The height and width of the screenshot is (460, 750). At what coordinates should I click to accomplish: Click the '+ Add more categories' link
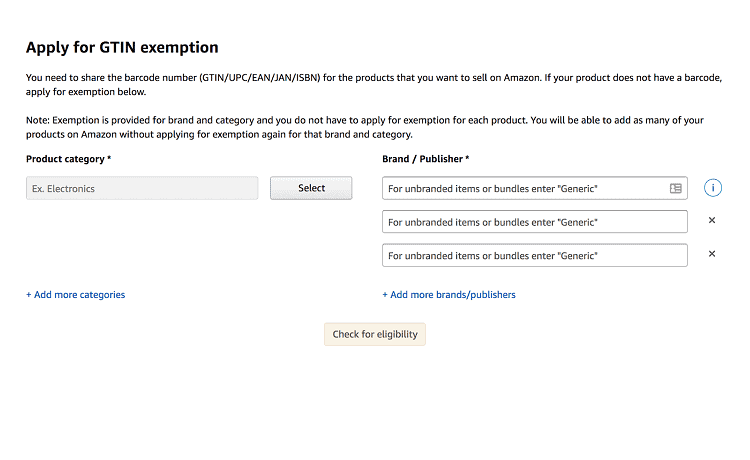pos(76,295)
